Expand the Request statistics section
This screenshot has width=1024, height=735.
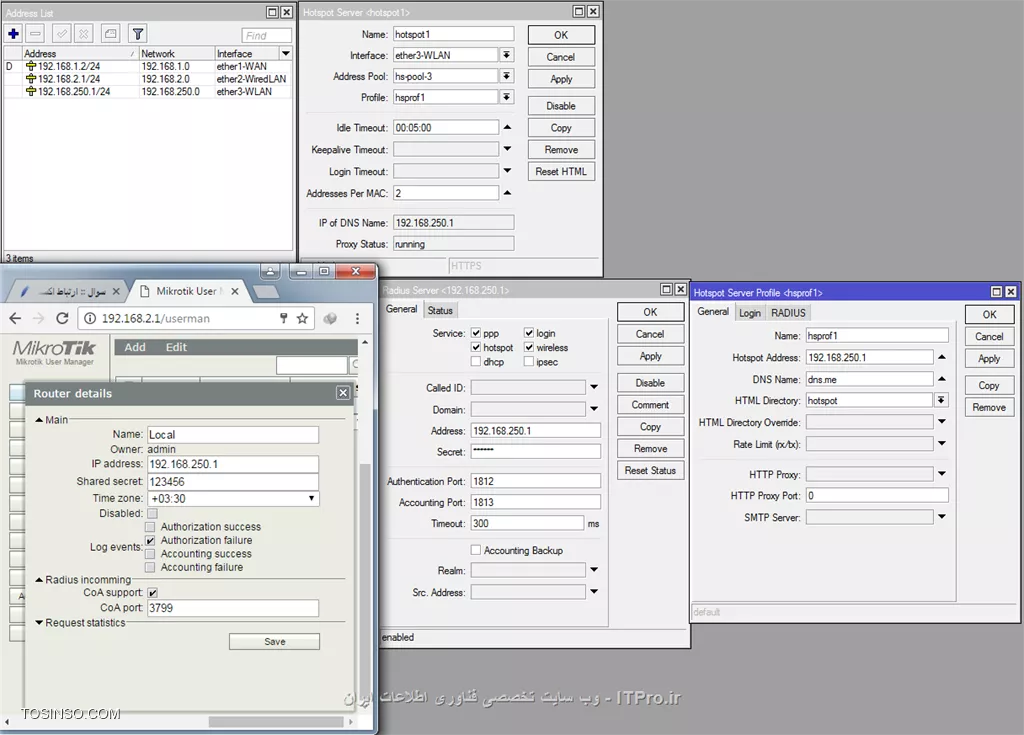click(x=39, y=623)
